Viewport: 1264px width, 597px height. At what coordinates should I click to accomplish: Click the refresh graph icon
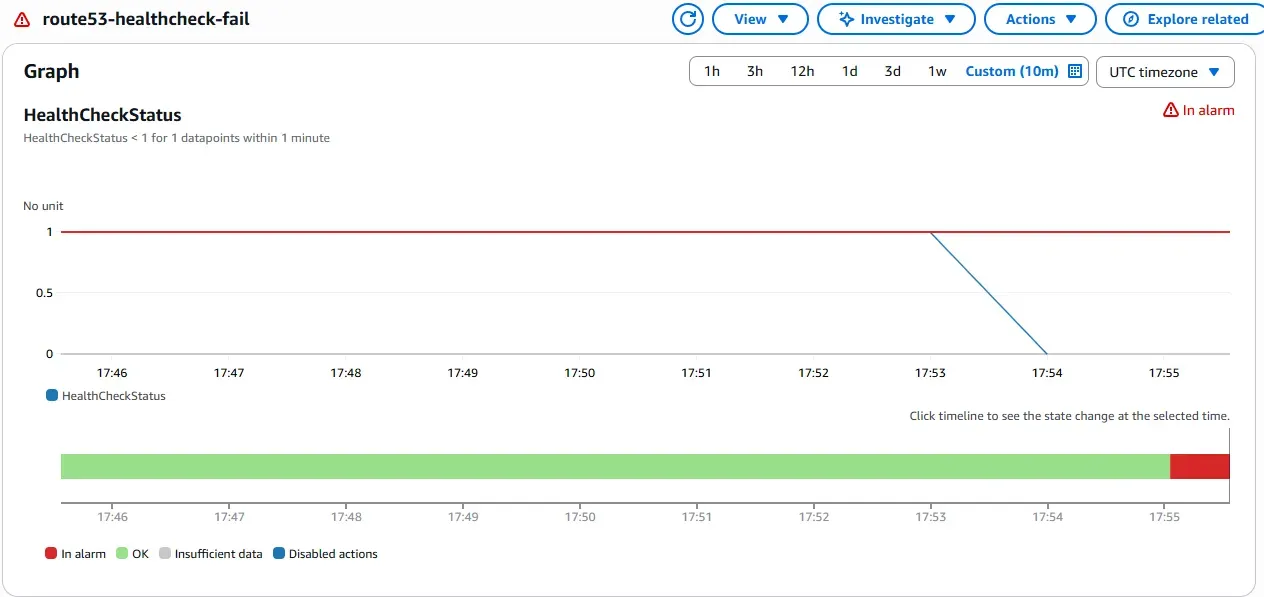tap(687, 18)
